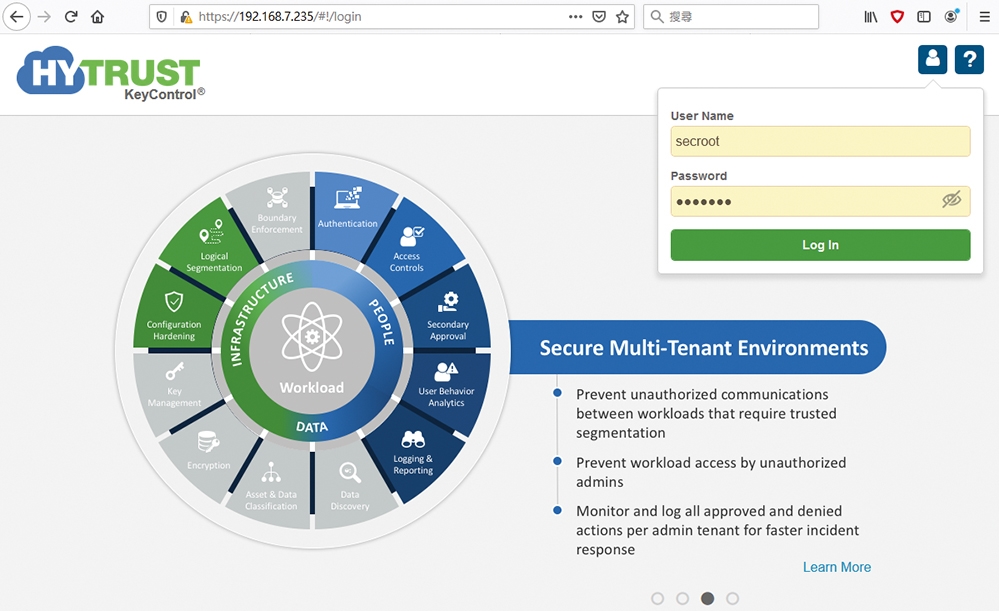The height and width of the screenshot is (611, 999).
Task: Click into the User Name field
Action: [821, 141]
